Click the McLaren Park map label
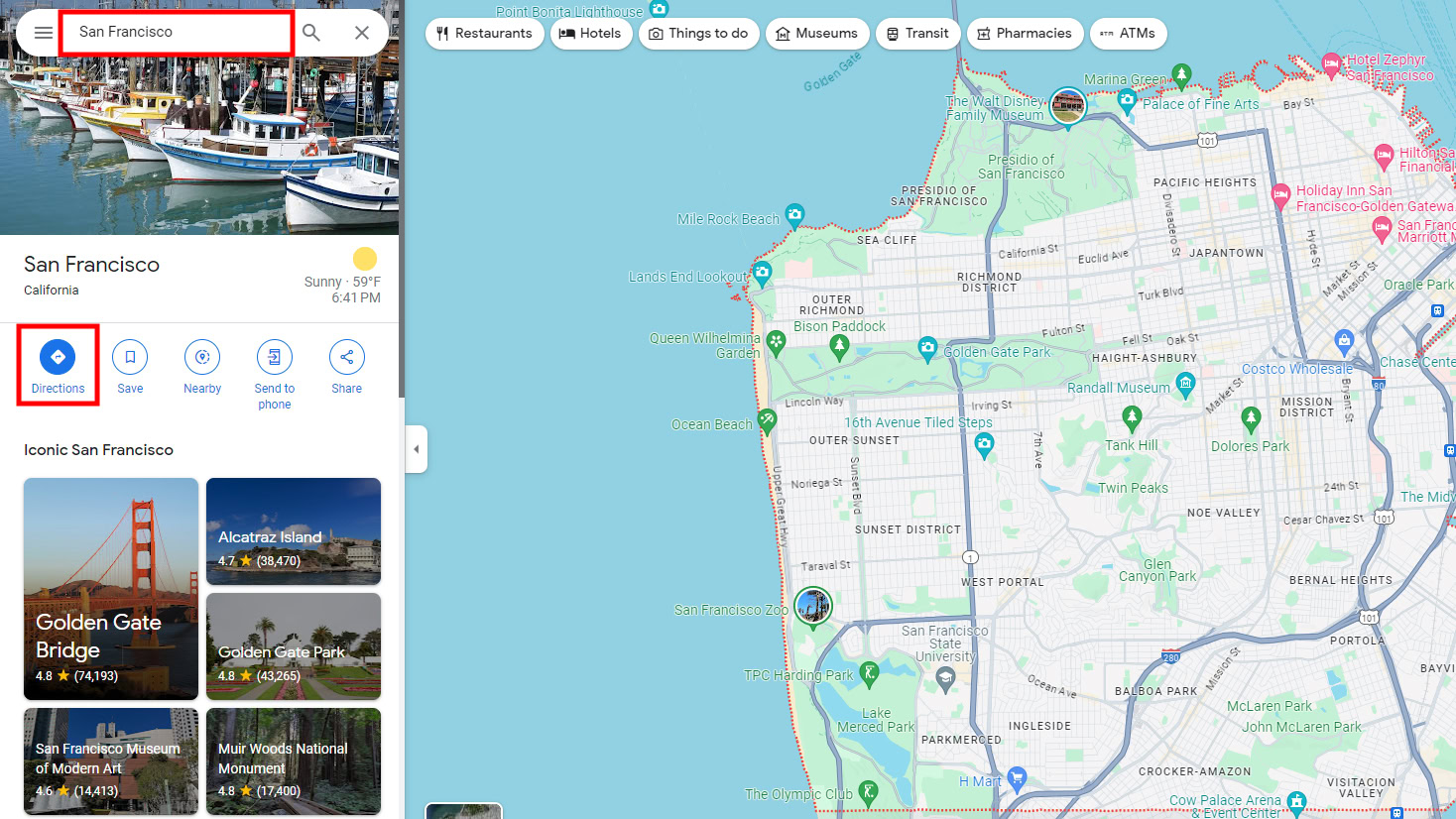 point(1270,707)
